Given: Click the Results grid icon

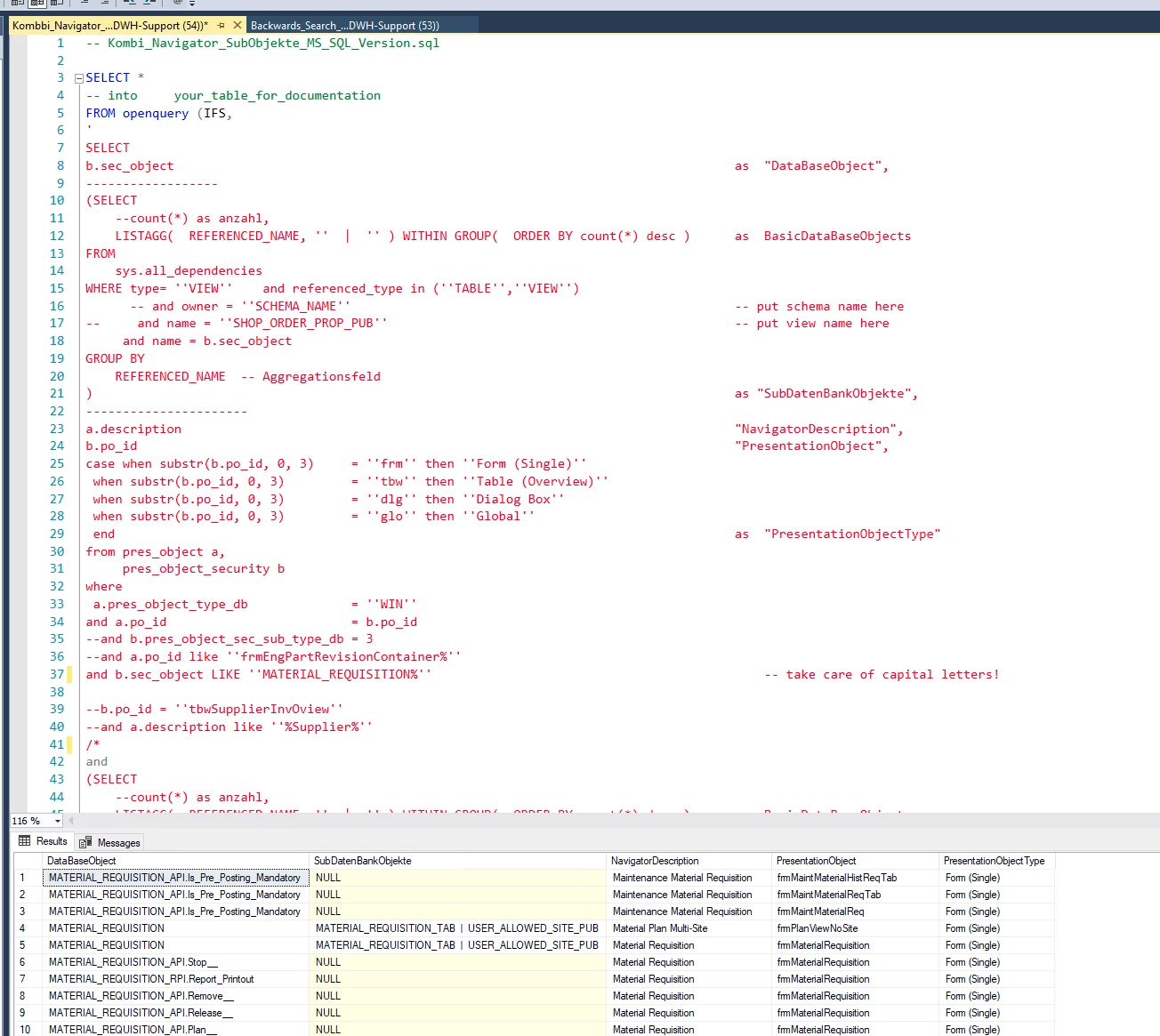Looking at the screenshot, I should pyautogui.click(x=25, y=841).
